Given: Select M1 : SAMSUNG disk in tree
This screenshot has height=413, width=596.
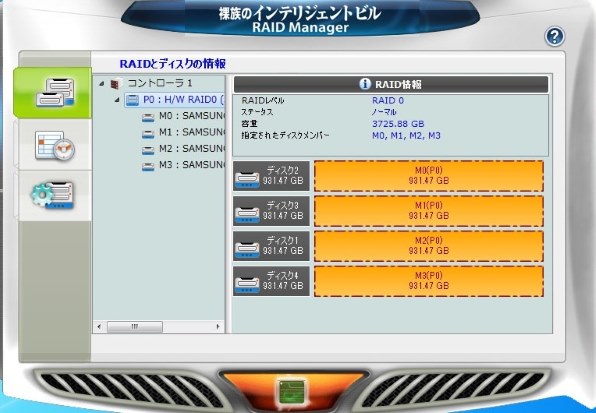Looking at the screenshot, I should point(192,132).
